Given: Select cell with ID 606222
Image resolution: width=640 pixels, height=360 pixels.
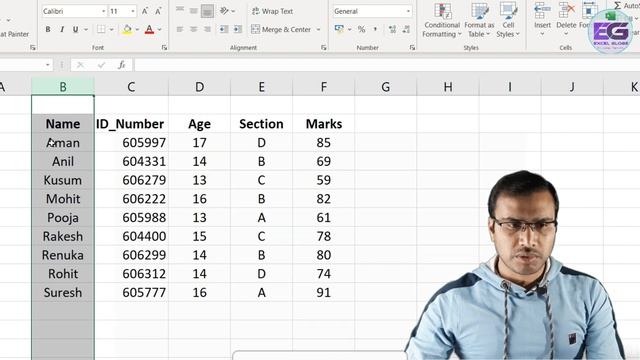Looking at the screenshot, I should pyautogui.click(x=131, y=199).
